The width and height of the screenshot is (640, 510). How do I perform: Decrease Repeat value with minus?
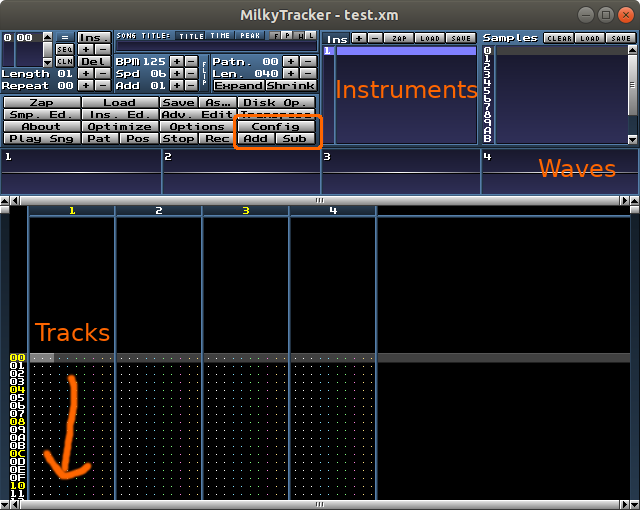[x=103, y=86]
